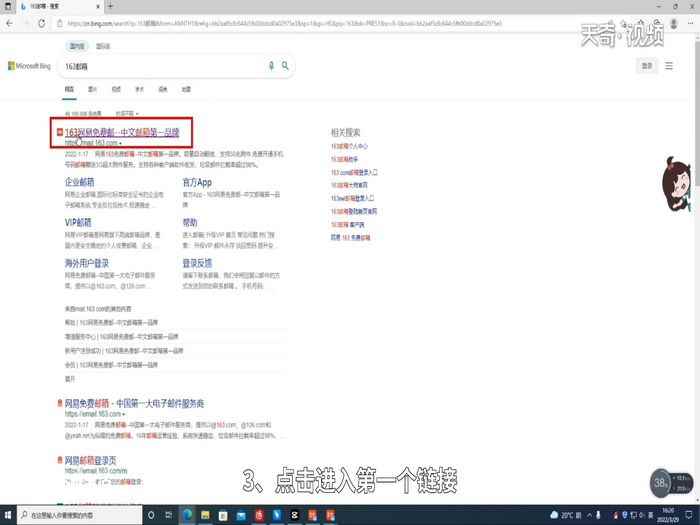Select the 网页 results tab
The height and width of the screenshot is (525, 700).
tap(69, 89)
